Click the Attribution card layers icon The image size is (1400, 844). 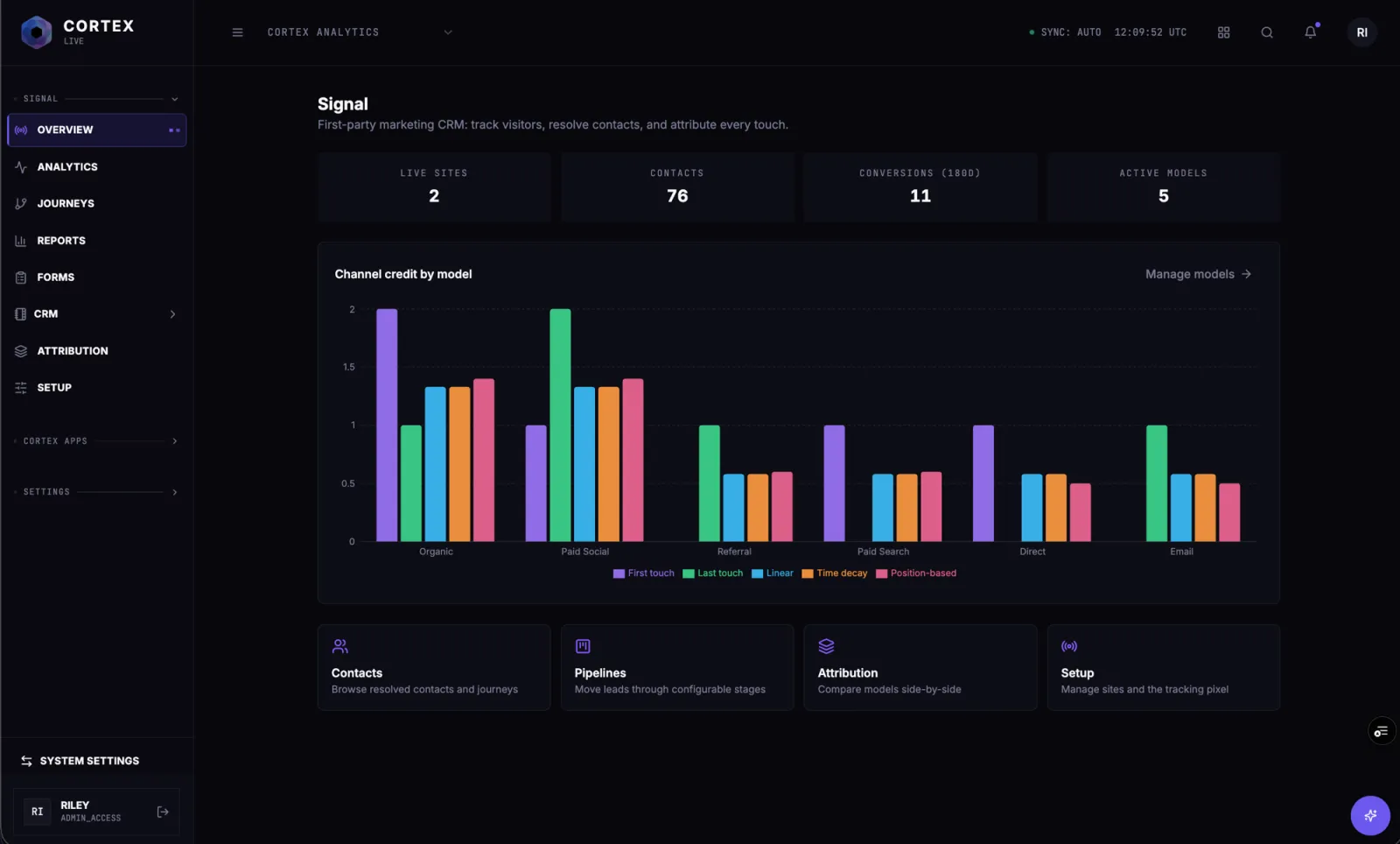click(x=826, y=646)
